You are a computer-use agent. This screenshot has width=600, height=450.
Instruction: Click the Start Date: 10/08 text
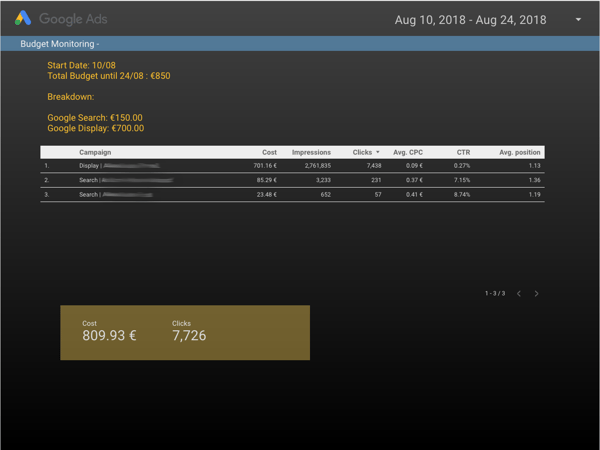click(x=82, y=65)
